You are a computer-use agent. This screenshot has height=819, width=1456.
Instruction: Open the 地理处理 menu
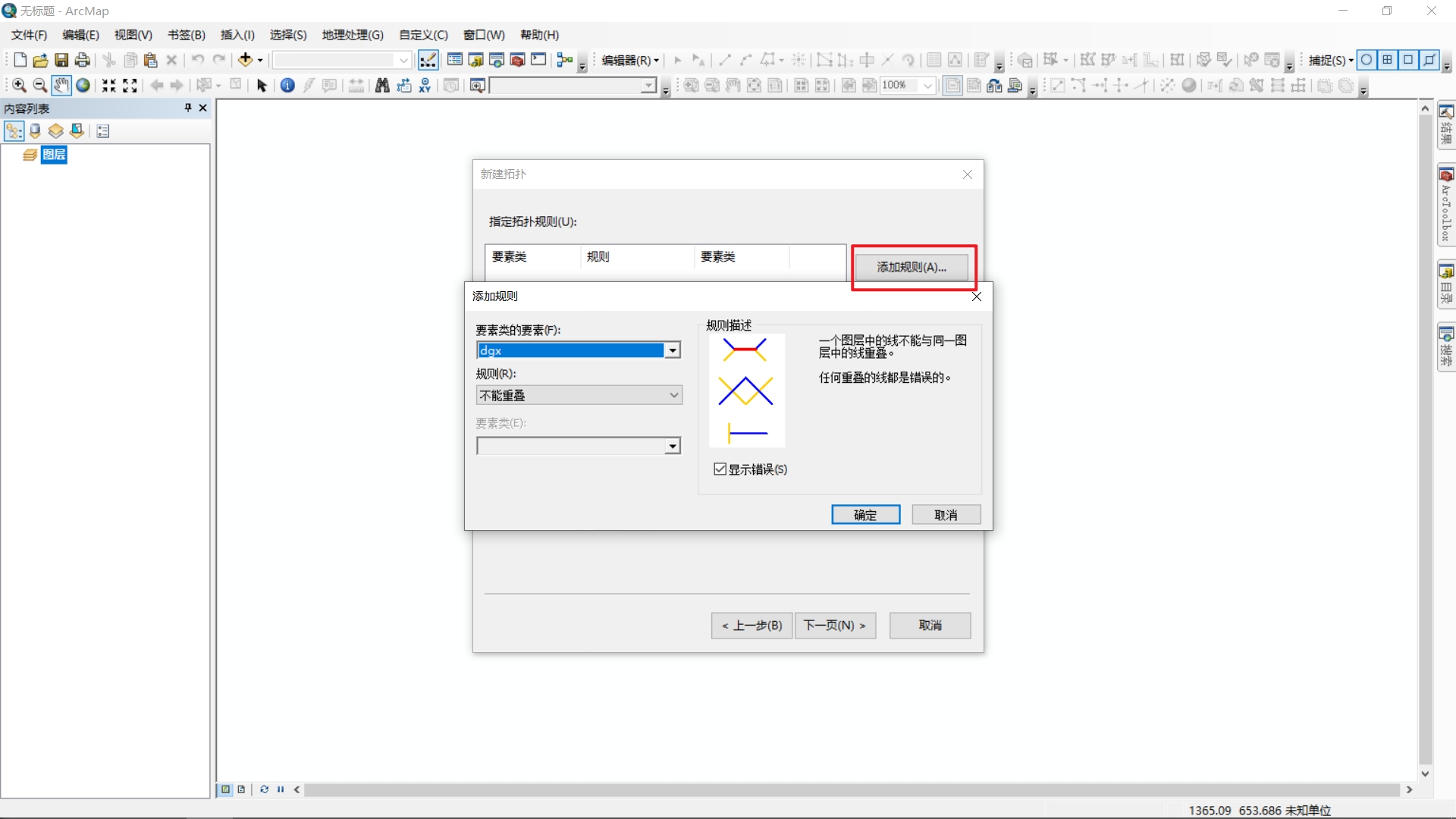click(352, 35)
